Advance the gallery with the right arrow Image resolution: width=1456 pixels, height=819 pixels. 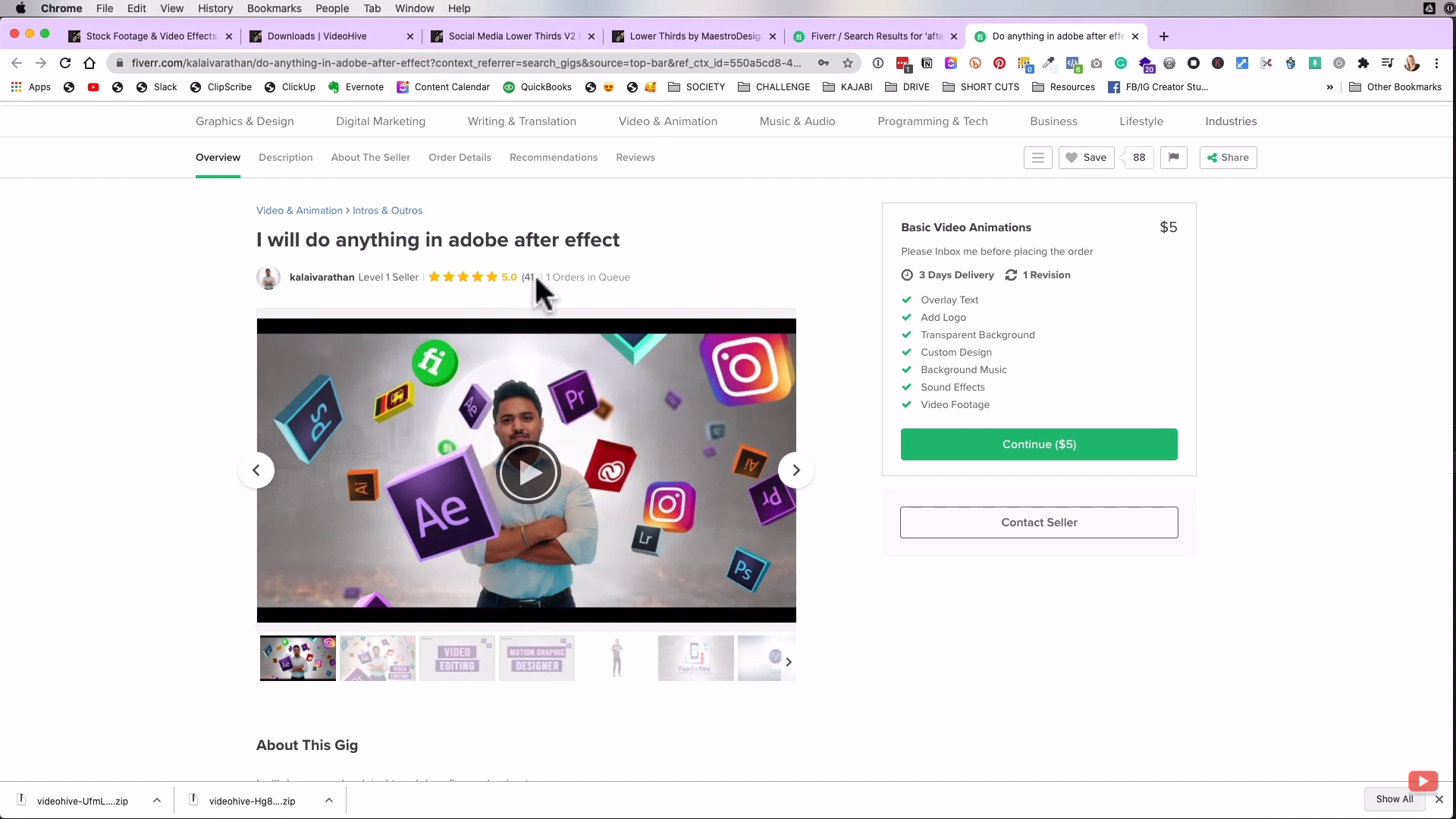pyautogui.click(x=795, y=470)
